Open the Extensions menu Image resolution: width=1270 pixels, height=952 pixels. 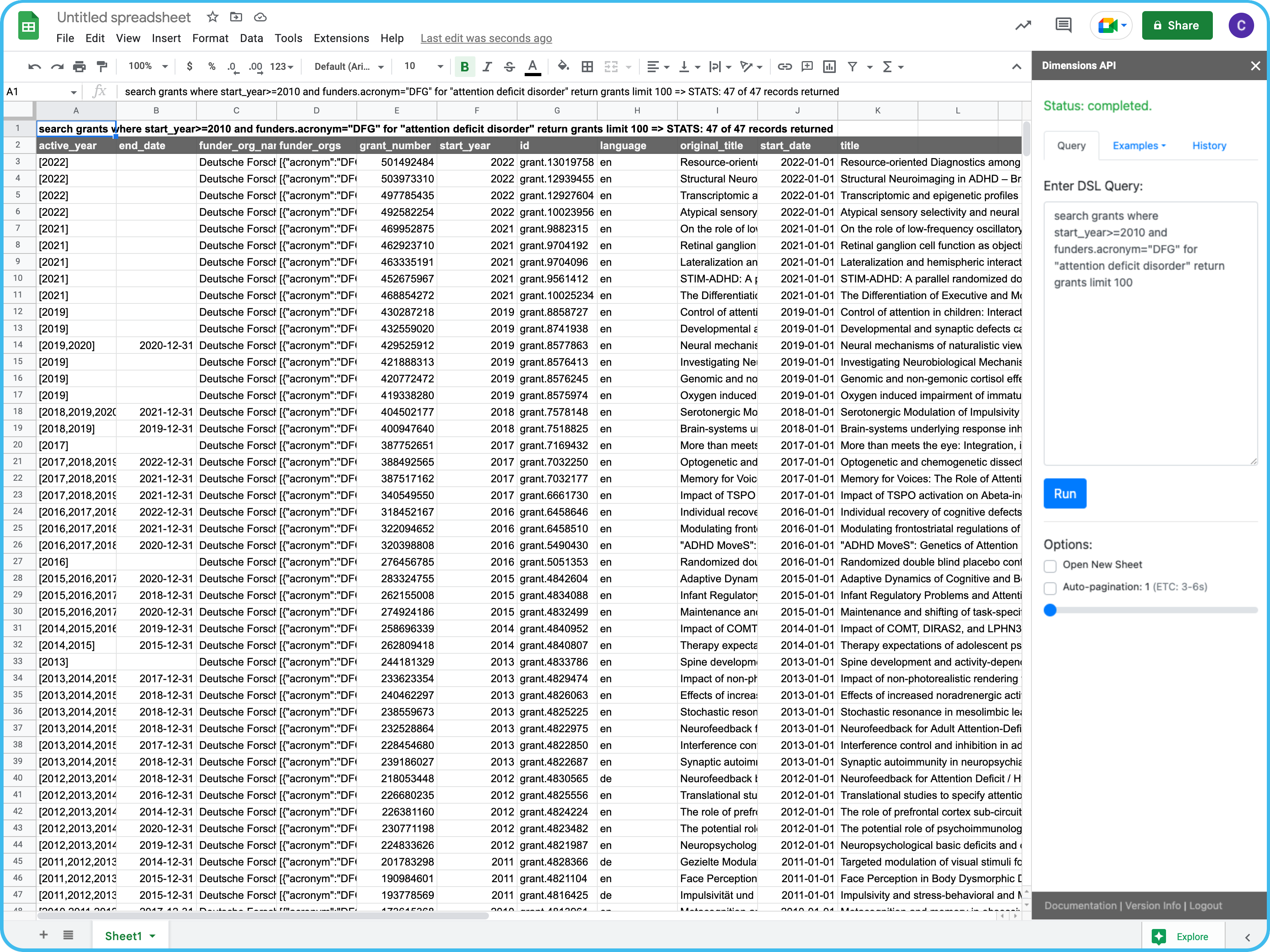click(341, 38)
